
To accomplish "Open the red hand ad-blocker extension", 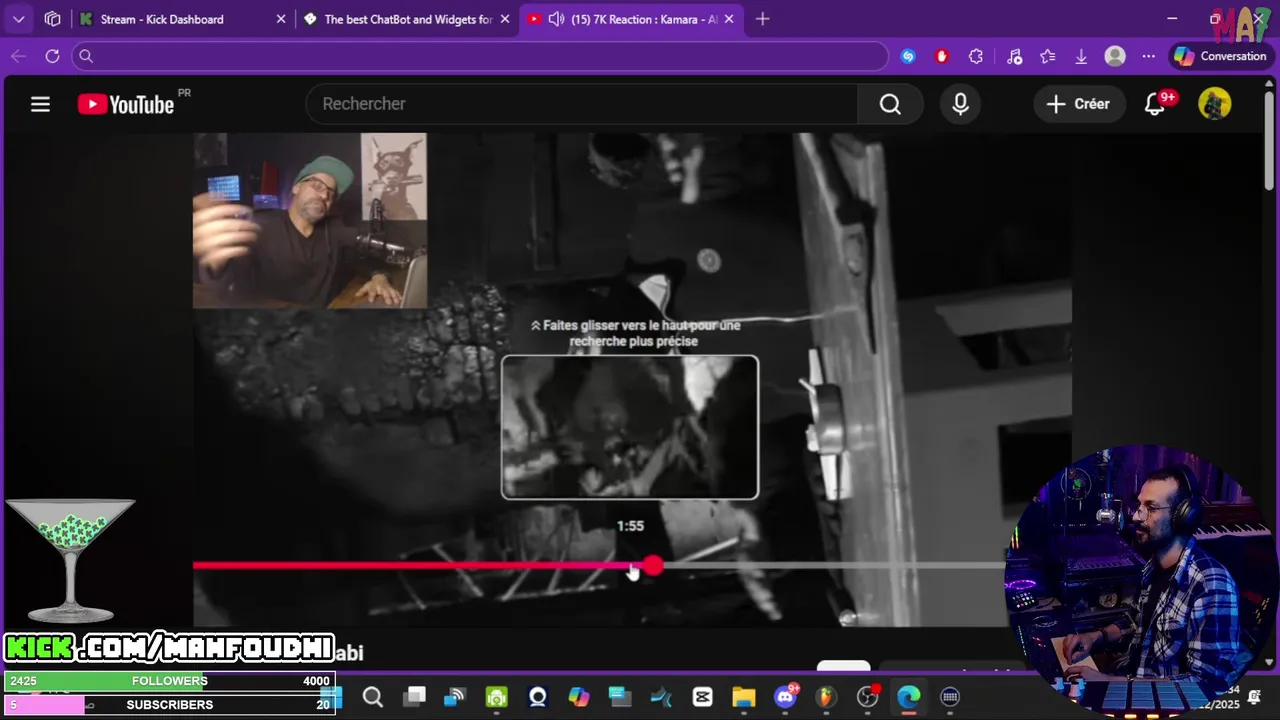I will [x=941, y=57].
